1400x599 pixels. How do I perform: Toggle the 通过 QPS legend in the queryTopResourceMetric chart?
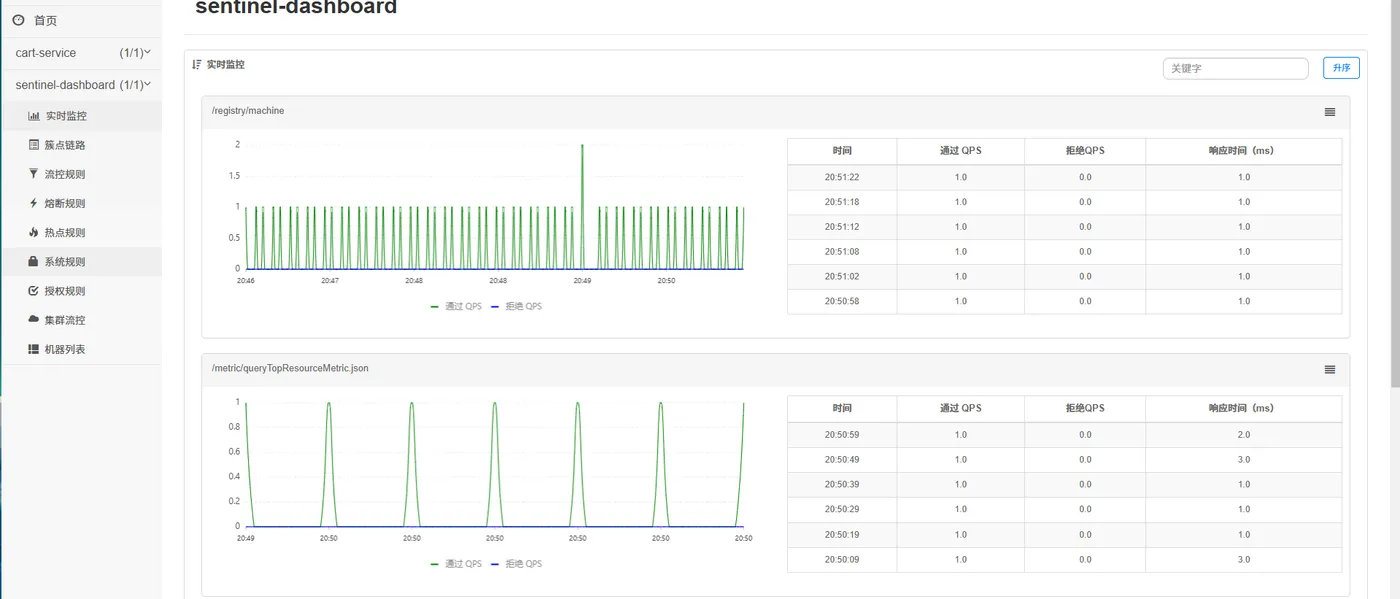pyautogui.click(x=456, y=564)
